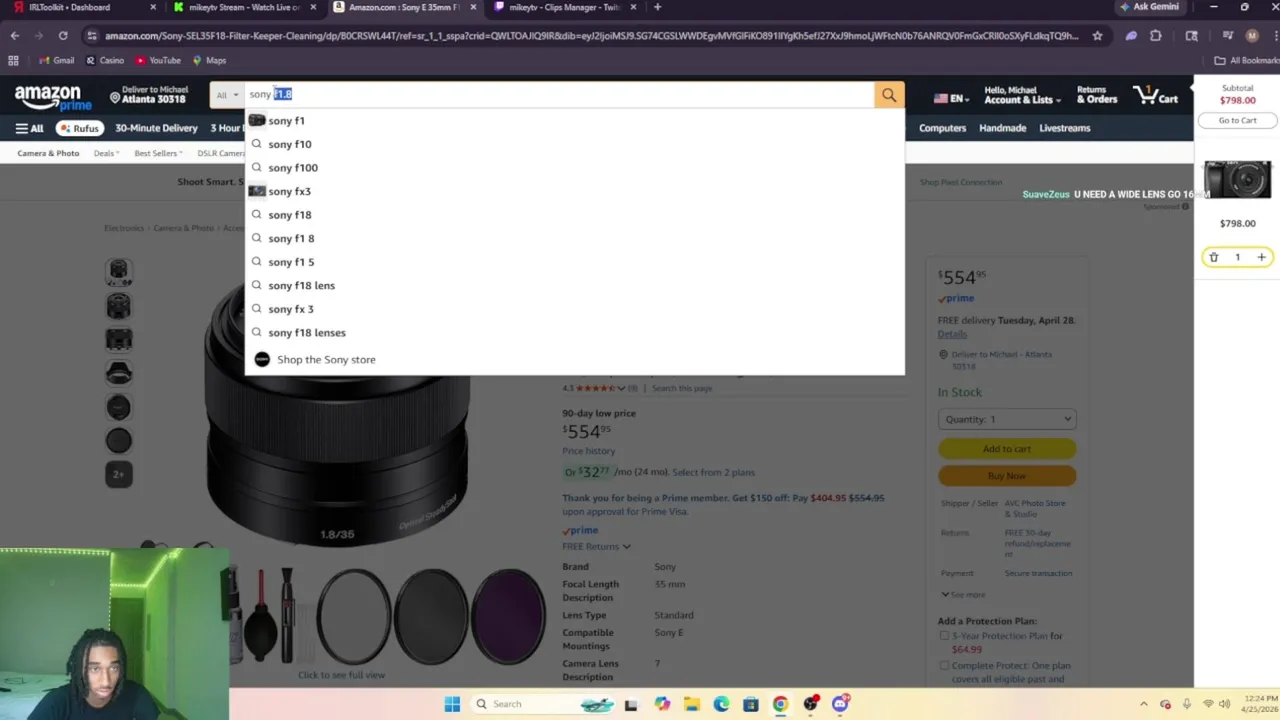Open Discord from the taskbar
Viewport: 1280px width, 720px height.
click(x=840, y=704)
